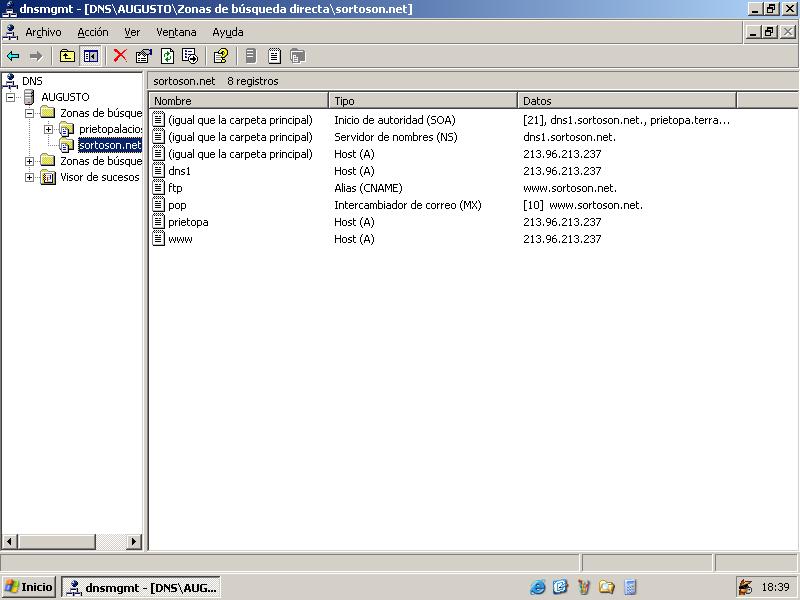
Task: Select the prietopalacios zone
Action: [110, 129]
